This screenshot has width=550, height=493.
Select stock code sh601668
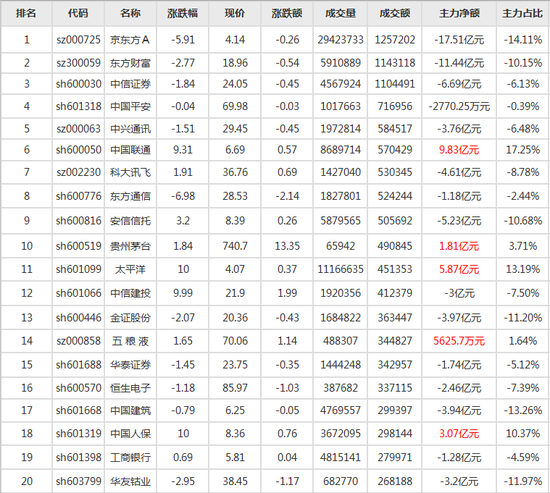point(78,410)
